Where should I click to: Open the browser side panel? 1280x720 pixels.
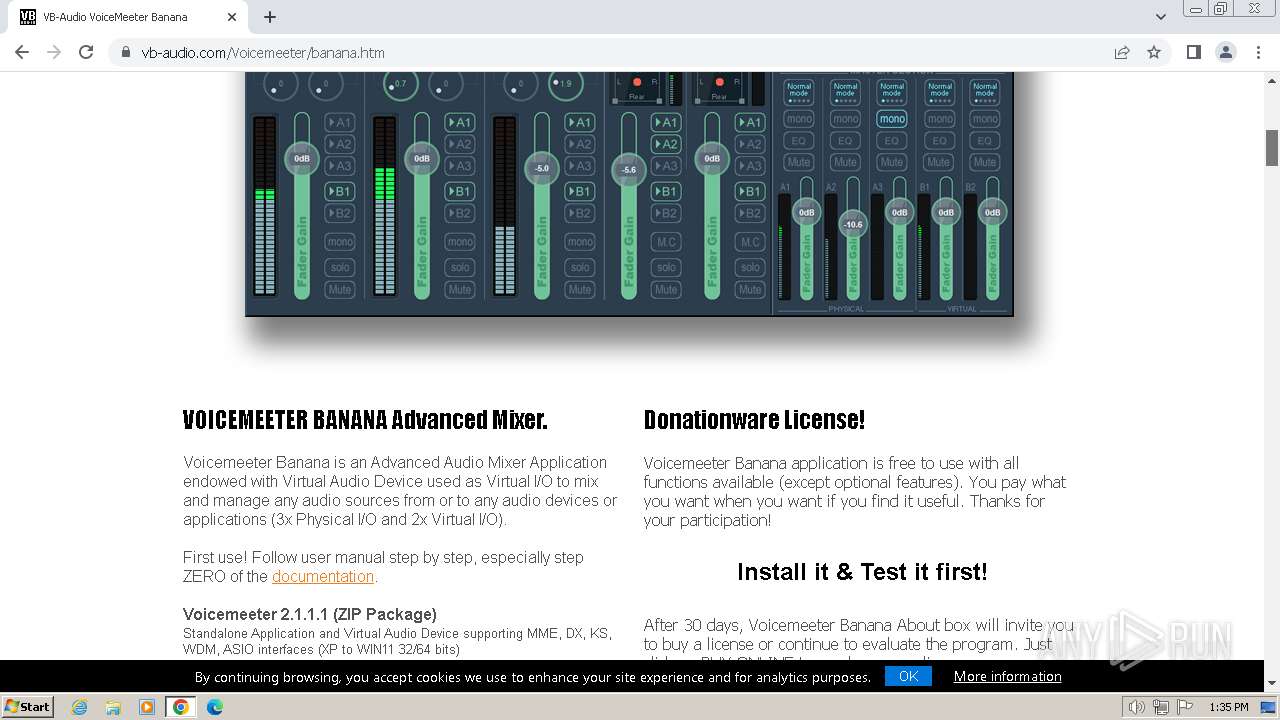pos(1193,52)
